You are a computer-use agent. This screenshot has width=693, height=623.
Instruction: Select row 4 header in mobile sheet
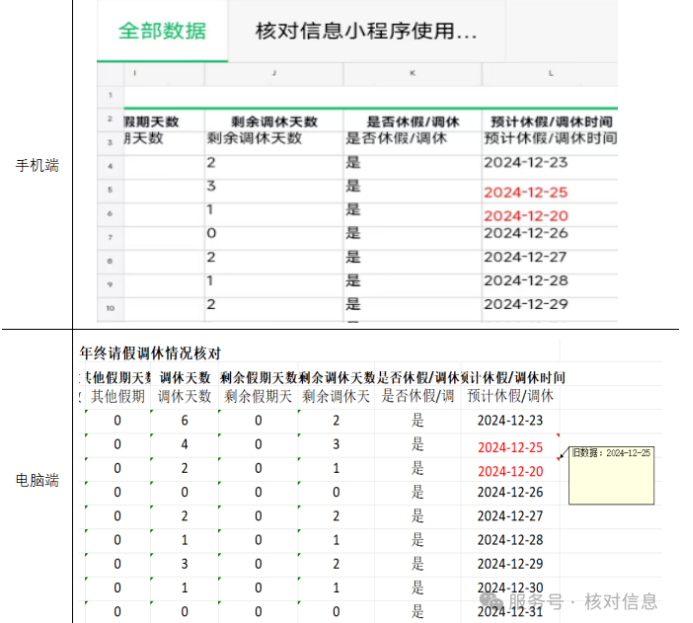click(110, 166)
